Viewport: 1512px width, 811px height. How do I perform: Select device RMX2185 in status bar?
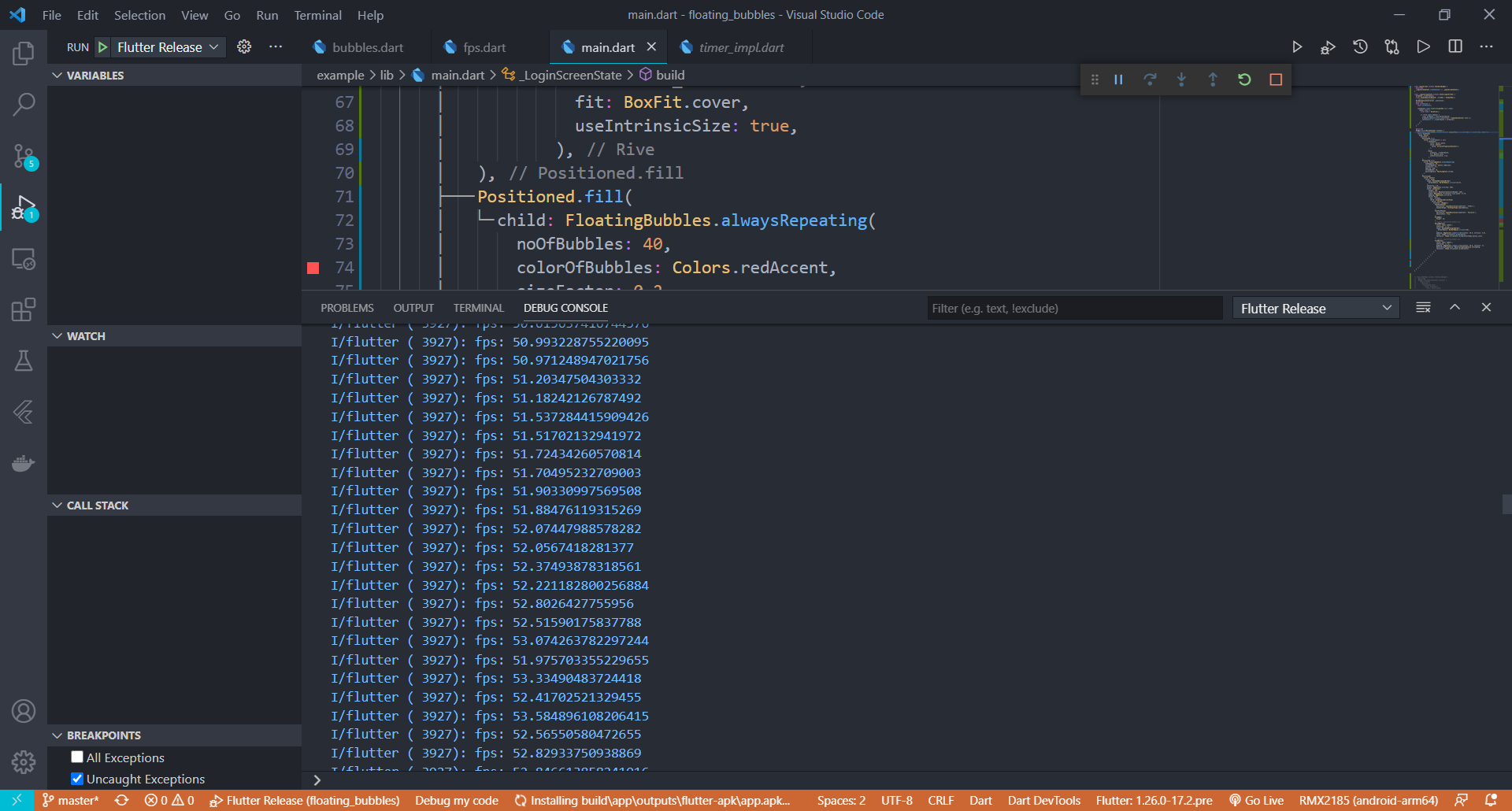click(1368, 800)
